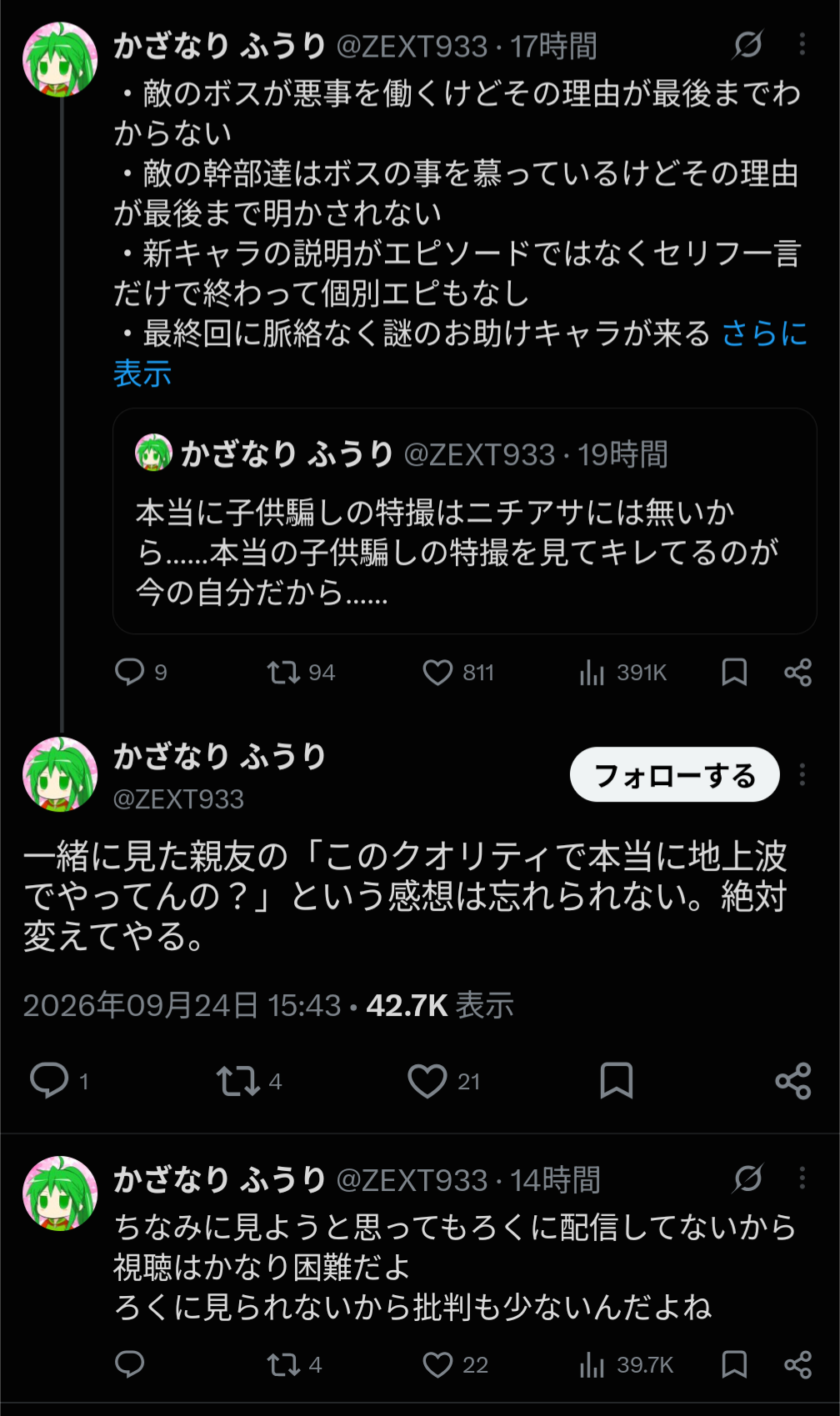Open the @ZEXT933 profile avatar at top
The image size is (840, 1416).
pyautogui.click(x=60, y=60)
